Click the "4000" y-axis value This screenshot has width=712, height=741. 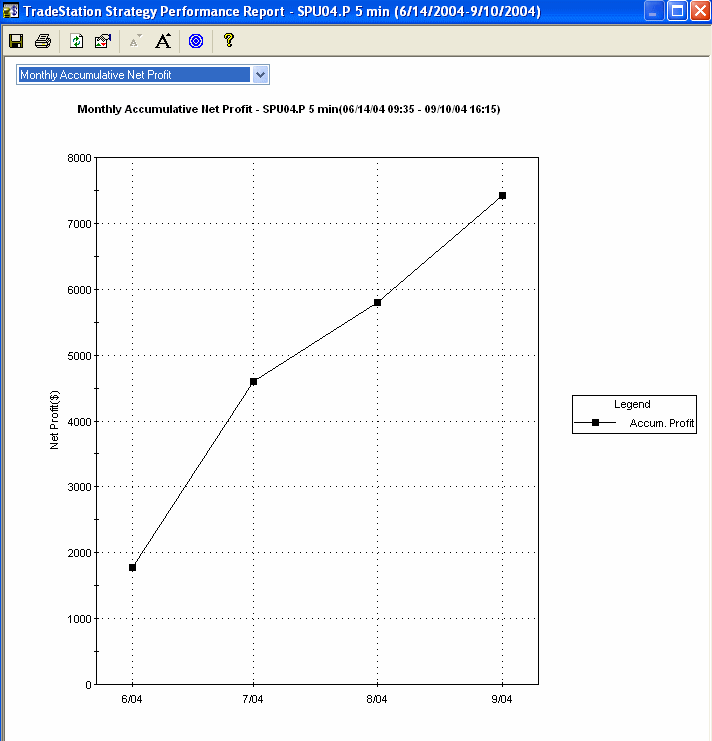point(79,422)
